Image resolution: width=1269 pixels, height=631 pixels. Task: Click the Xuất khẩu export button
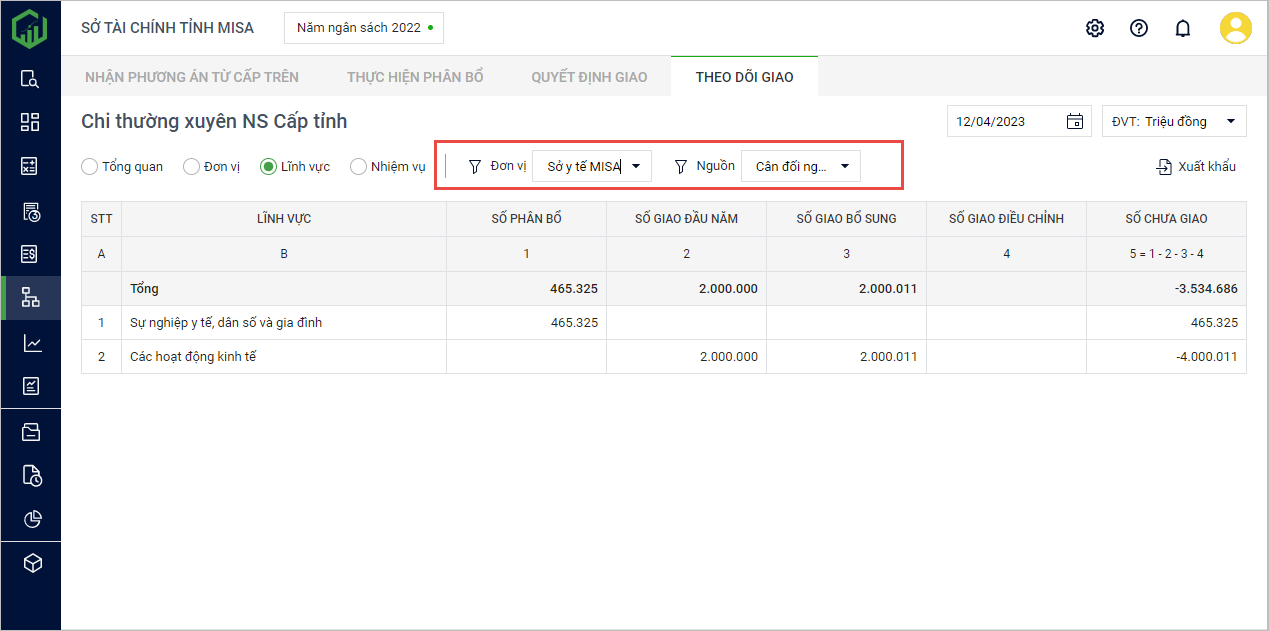tap(1196, 167)
